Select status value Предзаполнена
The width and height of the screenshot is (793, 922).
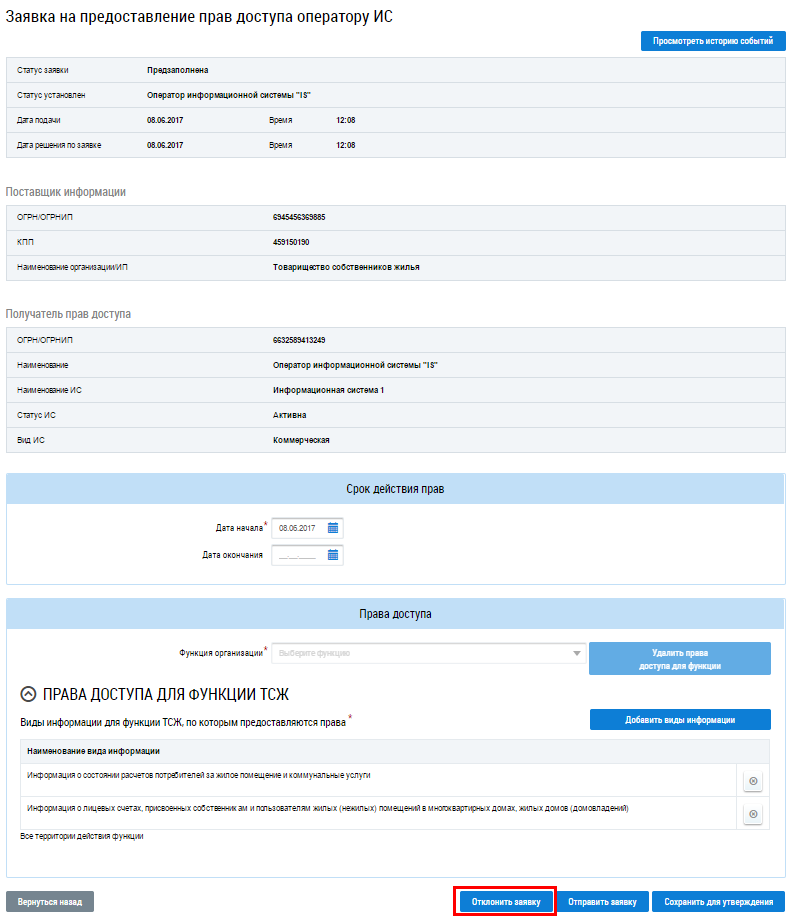(x=178, y=70)
